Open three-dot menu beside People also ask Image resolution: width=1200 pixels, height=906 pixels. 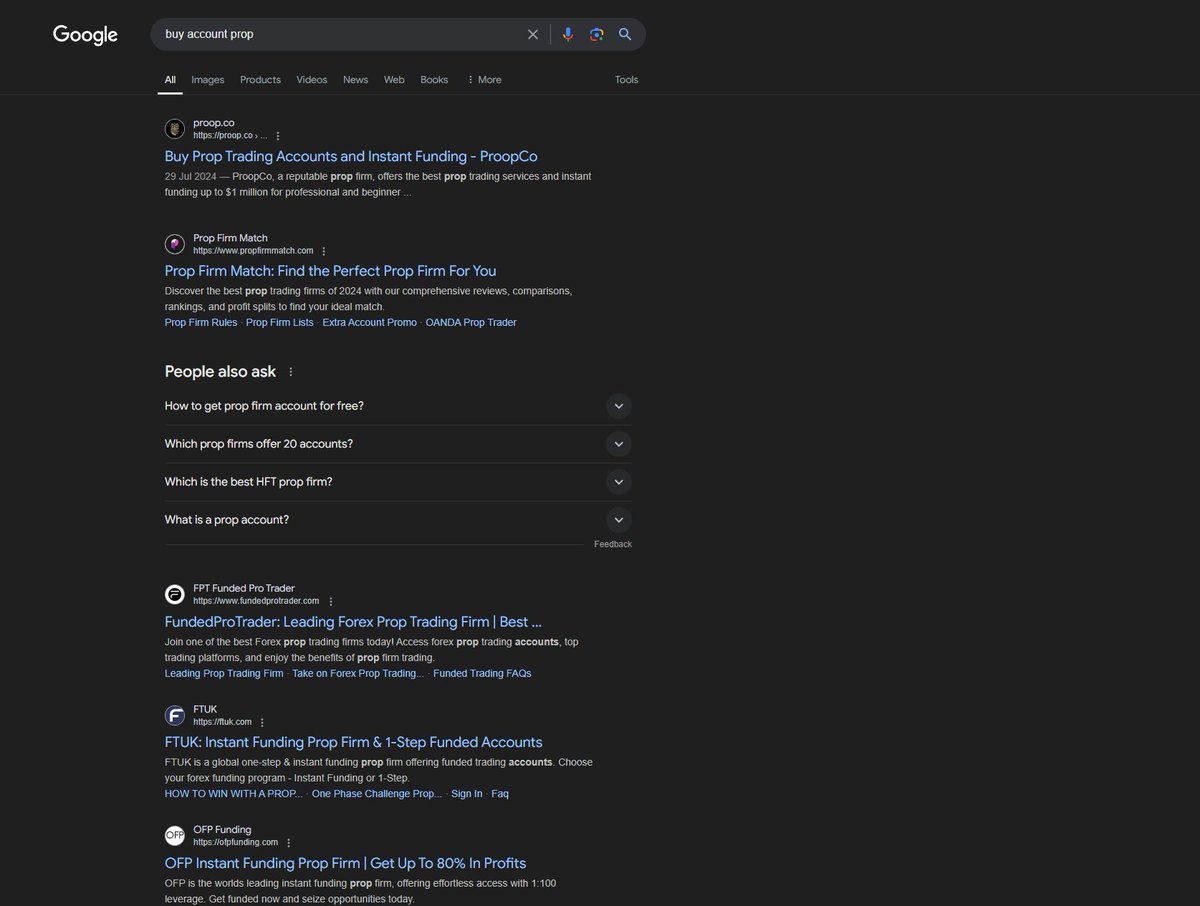coord(291,372)
